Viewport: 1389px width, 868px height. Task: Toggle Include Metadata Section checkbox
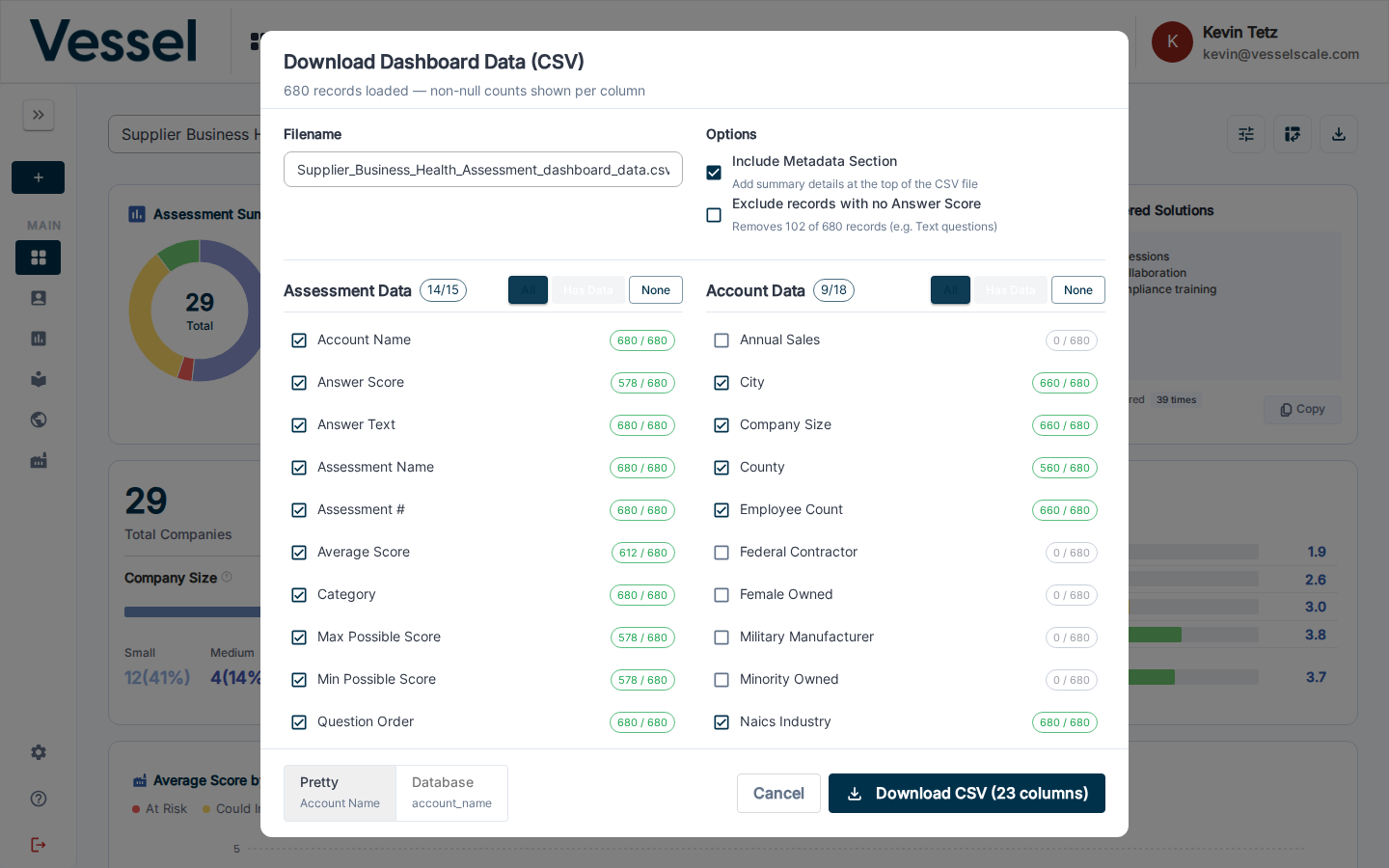click(714, 173)
